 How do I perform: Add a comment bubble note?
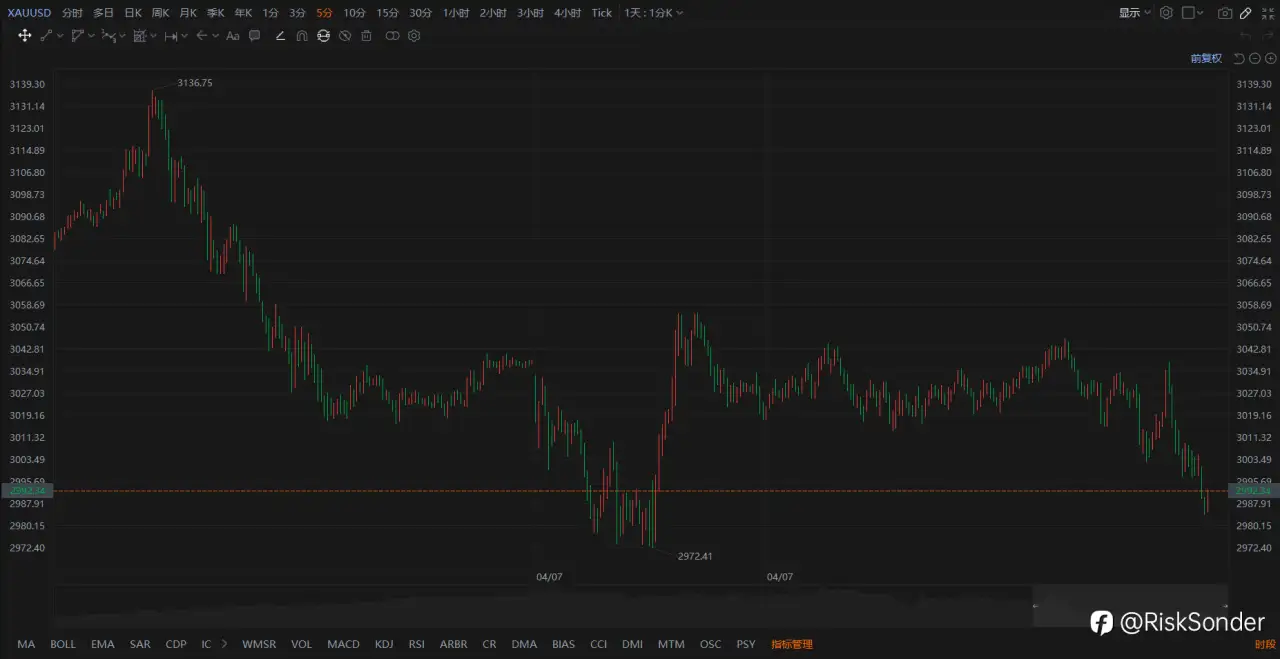254,36
